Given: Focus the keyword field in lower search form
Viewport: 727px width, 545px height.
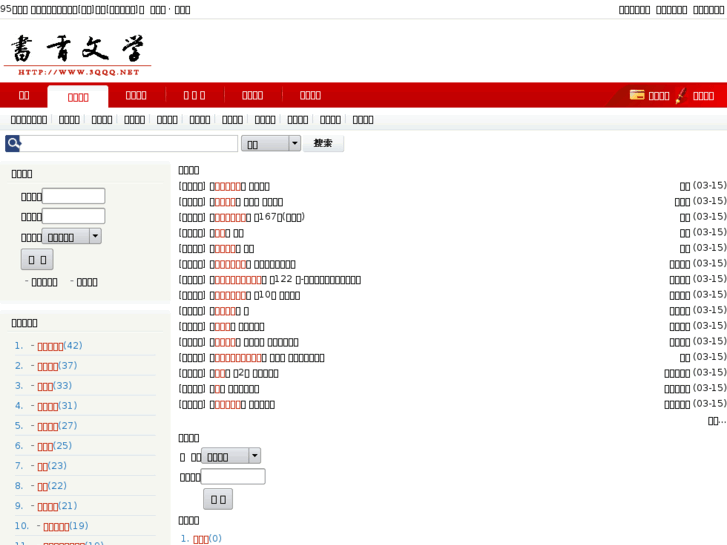Looking at the screenshot, I should click(233, 476).
